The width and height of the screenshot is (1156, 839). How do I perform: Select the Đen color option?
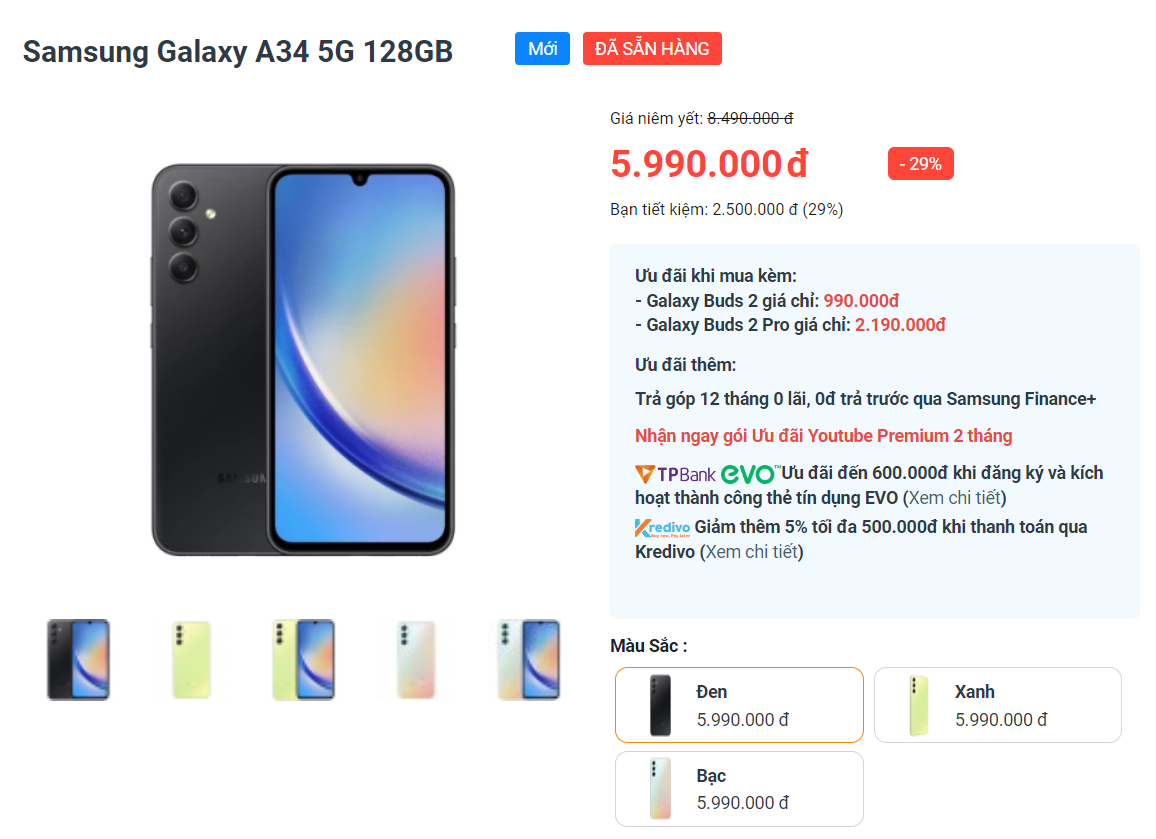click(739, 705)
